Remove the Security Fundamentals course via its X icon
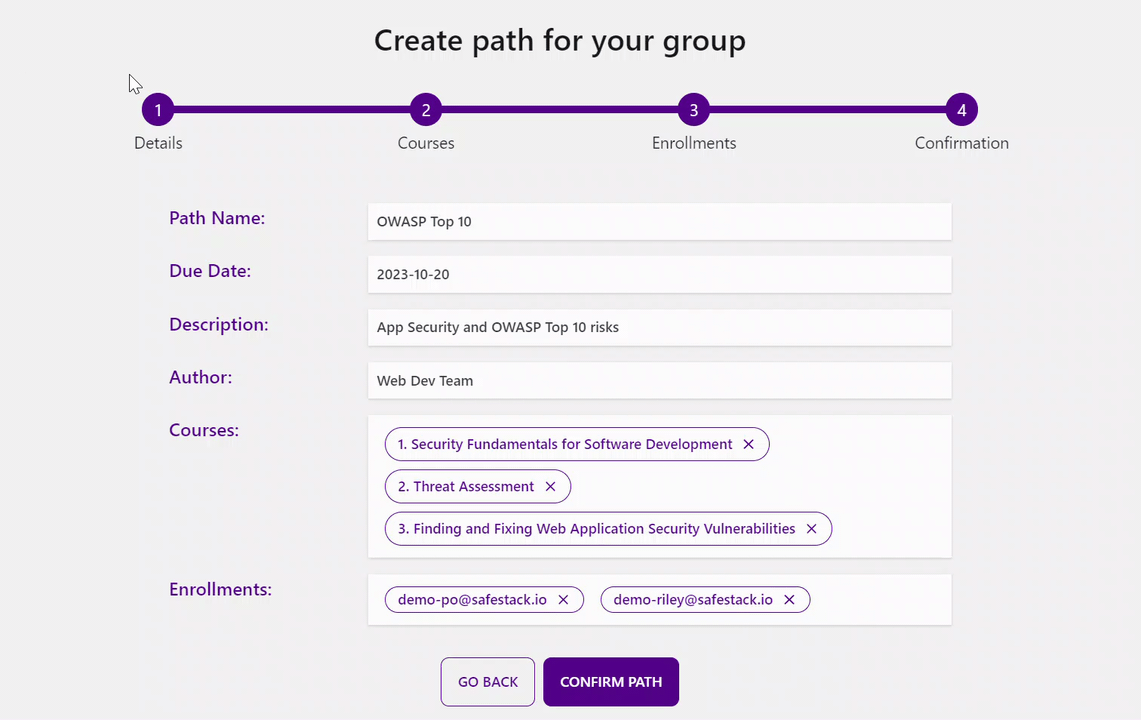This screenshot has width=1141, height=720. 748,444
